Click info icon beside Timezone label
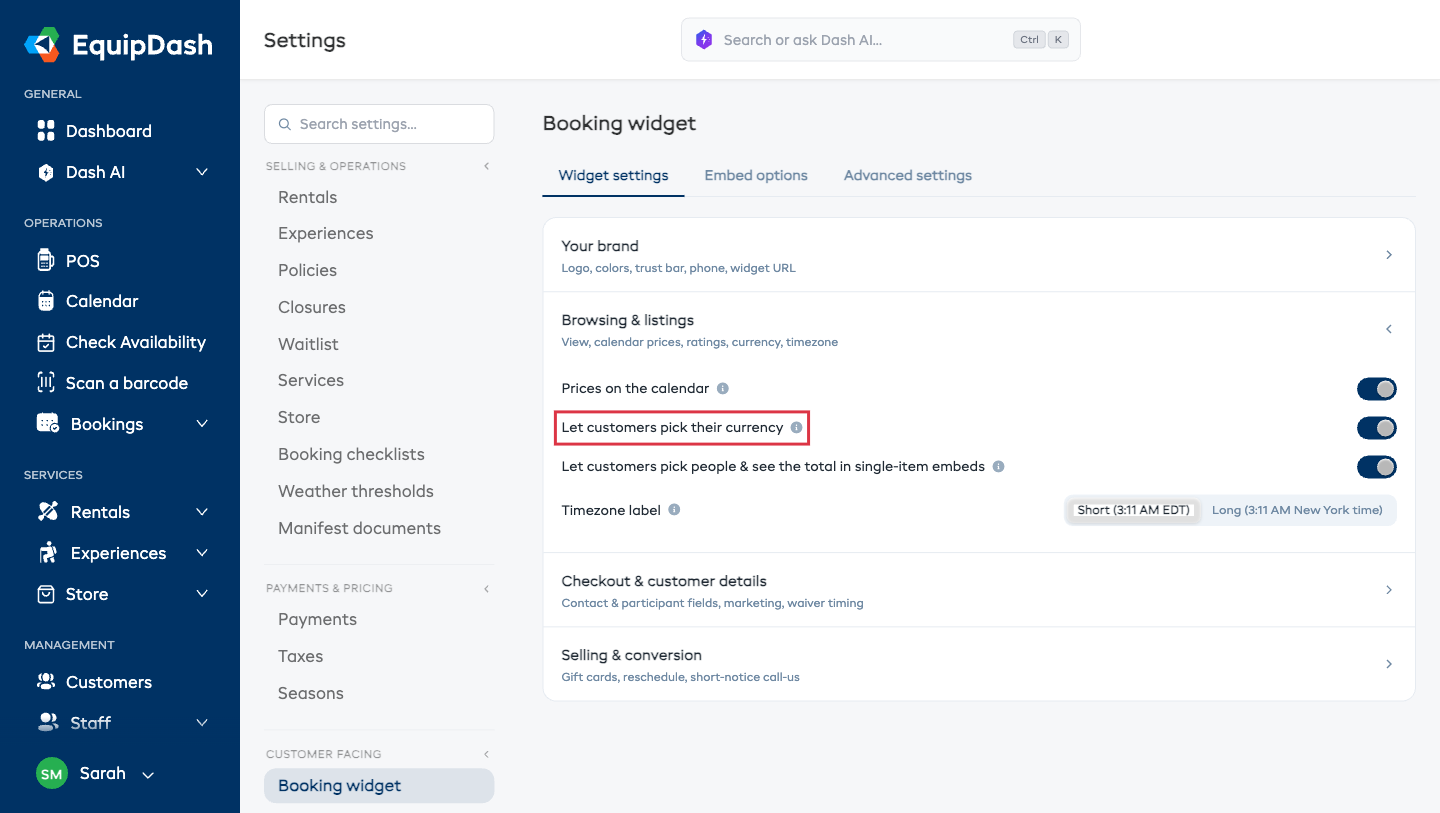Screen dimensions: 1440x813 click(x=674, y=509)
